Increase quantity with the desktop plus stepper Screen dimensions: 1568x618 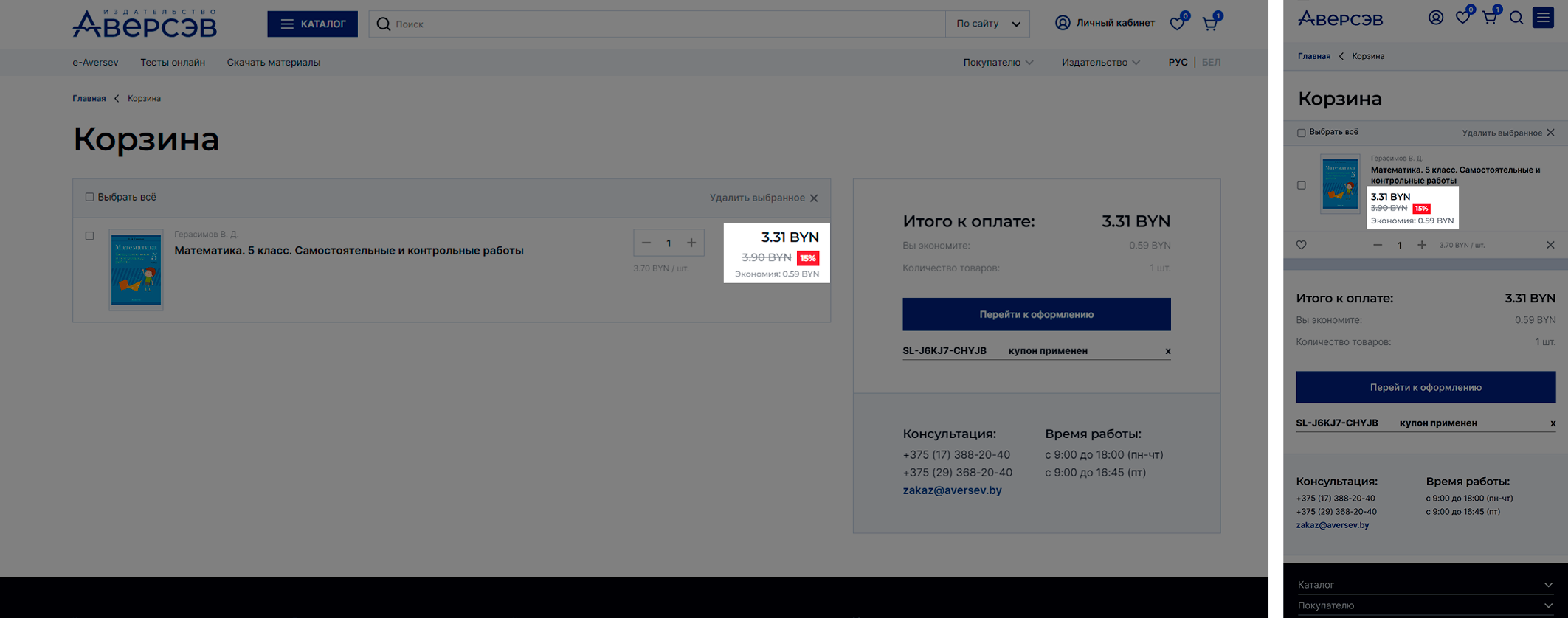(x=691, y=243)
